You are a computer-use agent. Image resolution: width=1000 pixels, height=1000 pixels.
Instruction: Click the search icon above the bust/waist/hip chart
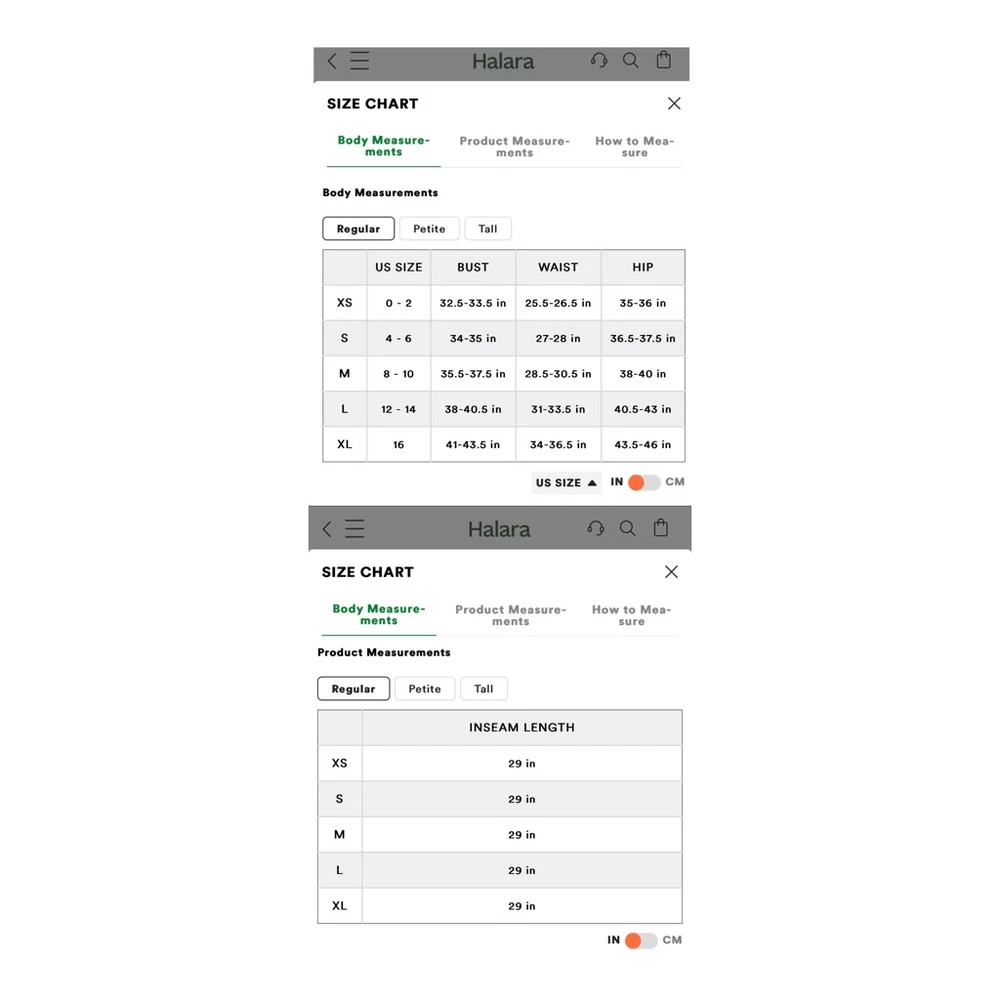[x=630, y=61]
